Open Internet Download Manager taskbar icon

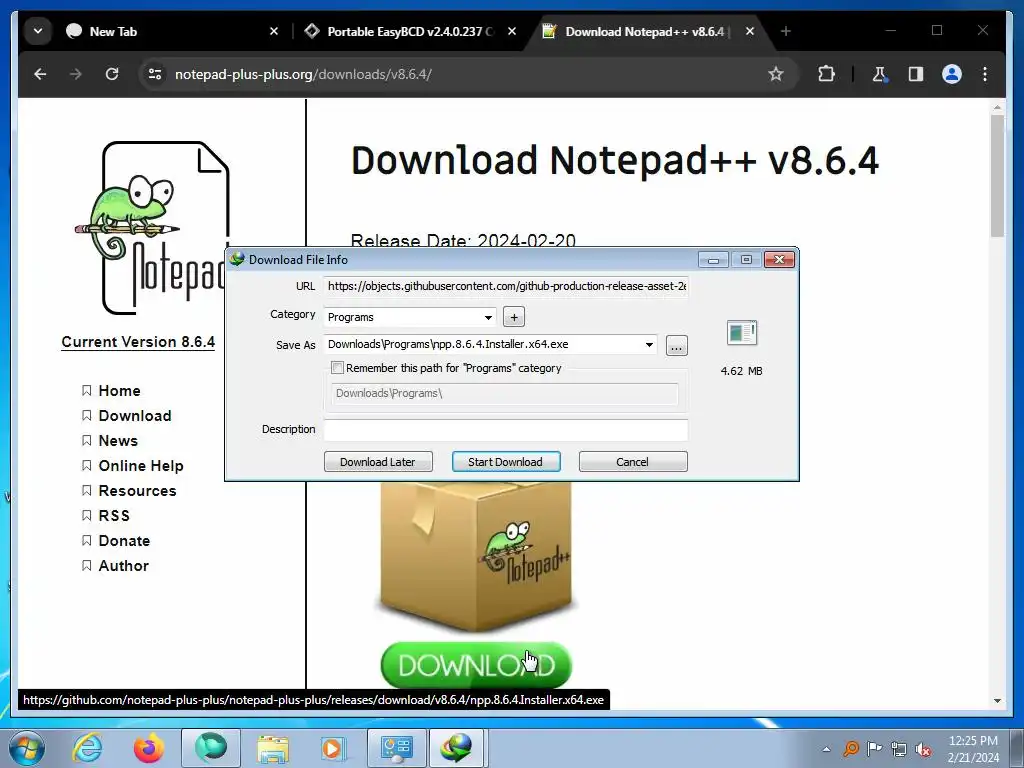click(456, 748)
